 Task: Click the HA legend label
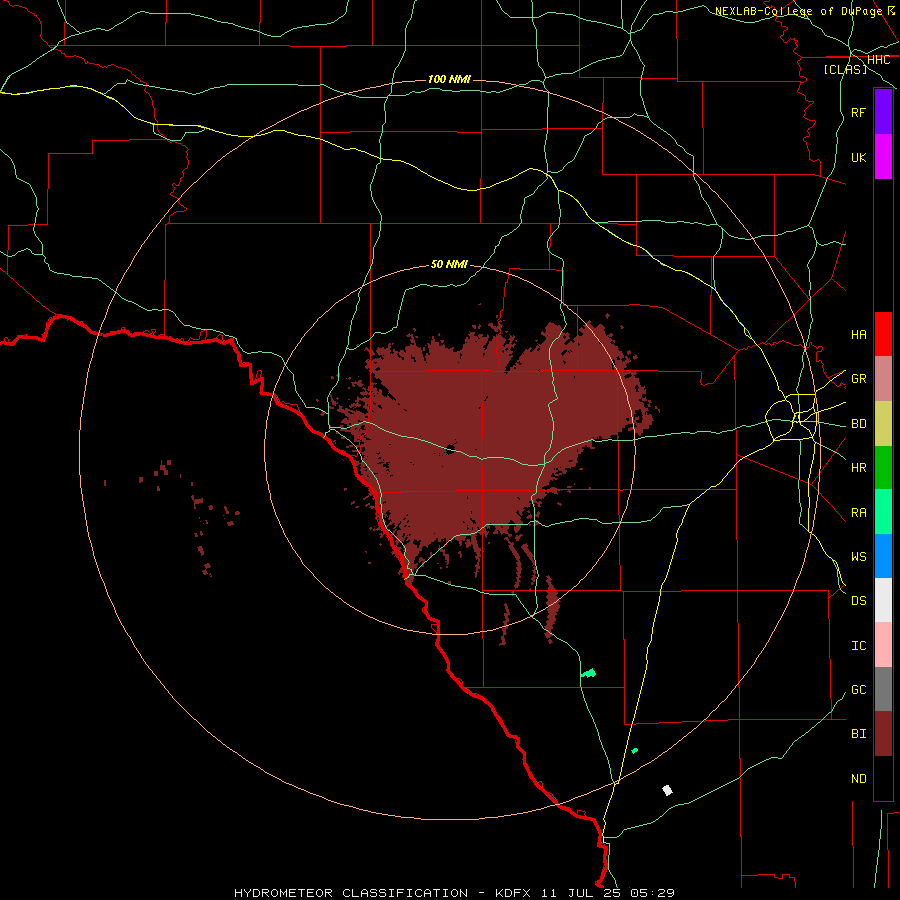click(x=858, y=334)
